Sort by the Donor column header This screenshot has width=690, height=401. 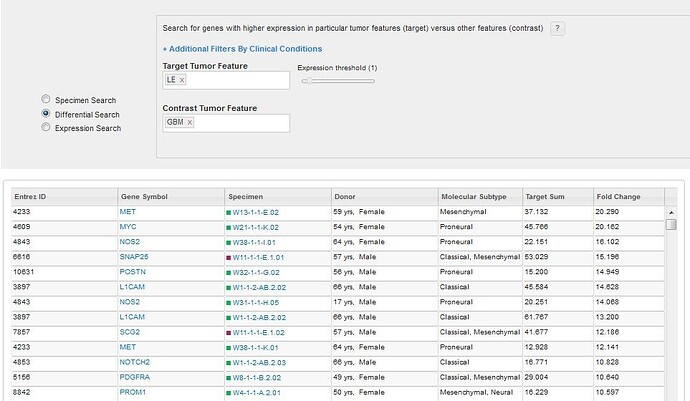(385, 197)
